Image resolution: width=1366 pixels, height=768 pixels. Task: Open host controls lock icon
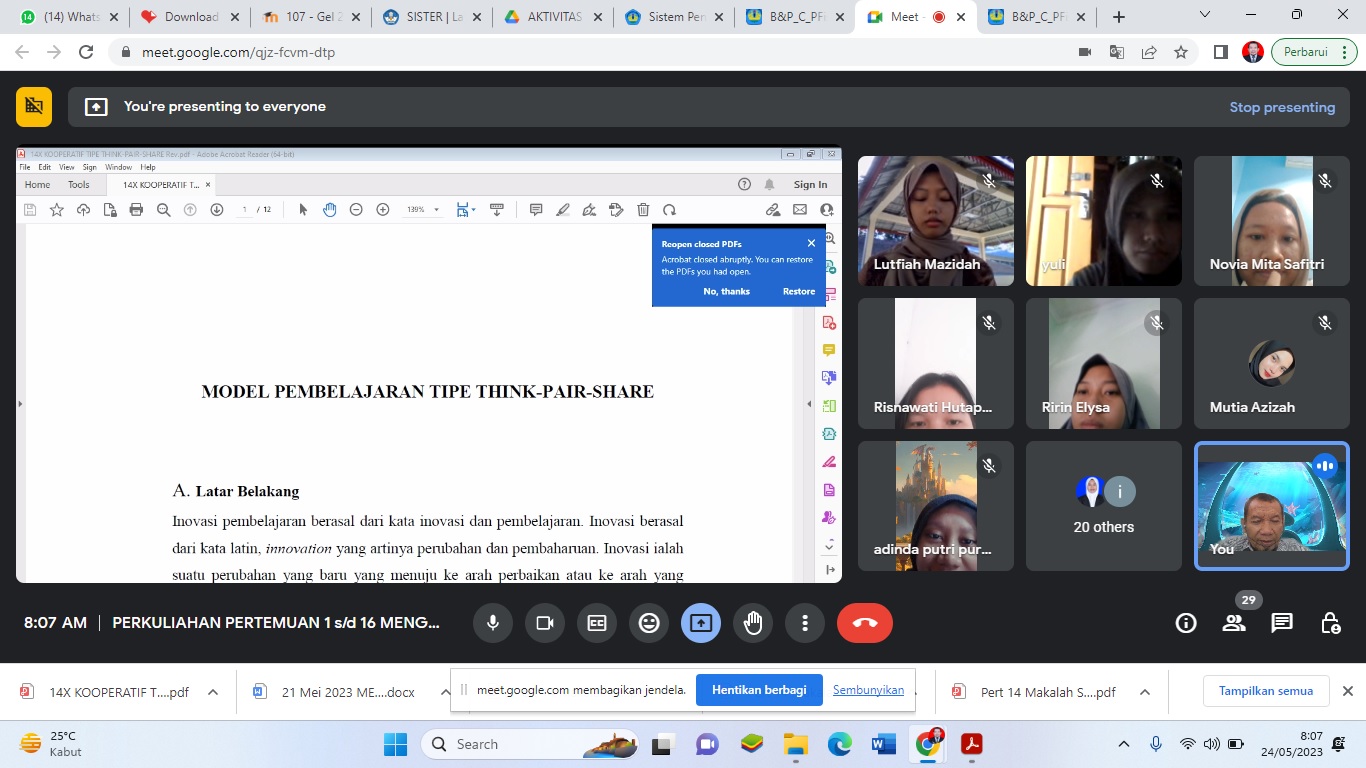click(1330, 623)
